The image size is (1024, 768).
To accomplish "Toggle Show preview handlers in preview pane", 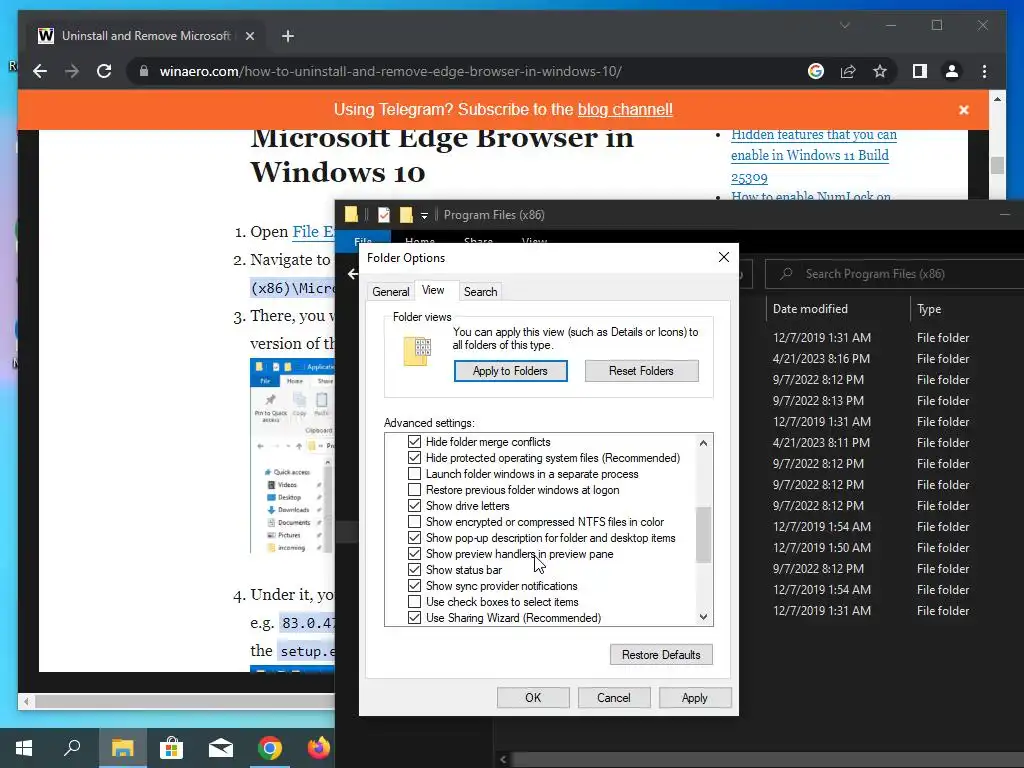I will tap(414, 554).
